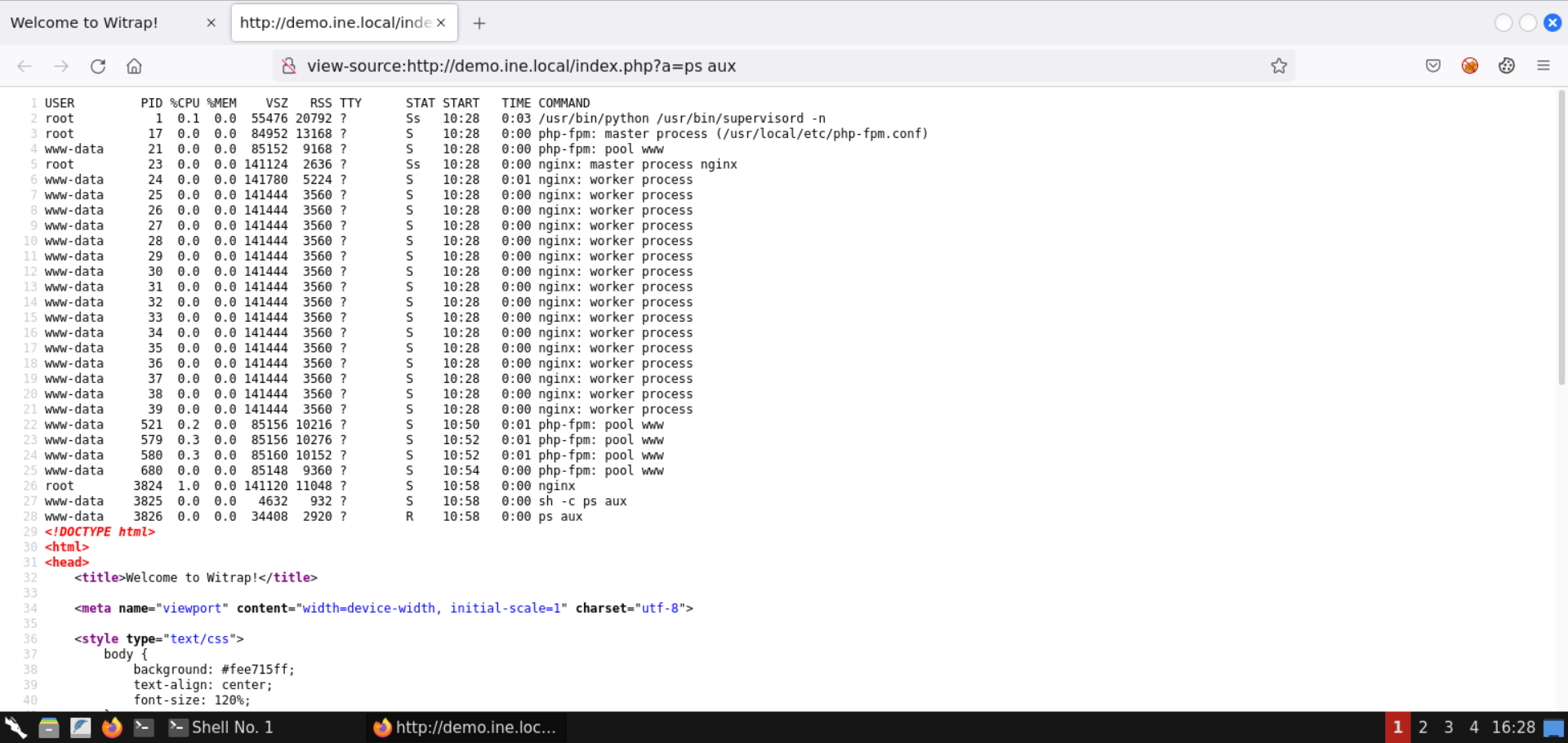Image resolution: width=1568 pixels, height=743 pixels.
Task: Open a new tab with the plus button
Action: [x=479, y=22]
